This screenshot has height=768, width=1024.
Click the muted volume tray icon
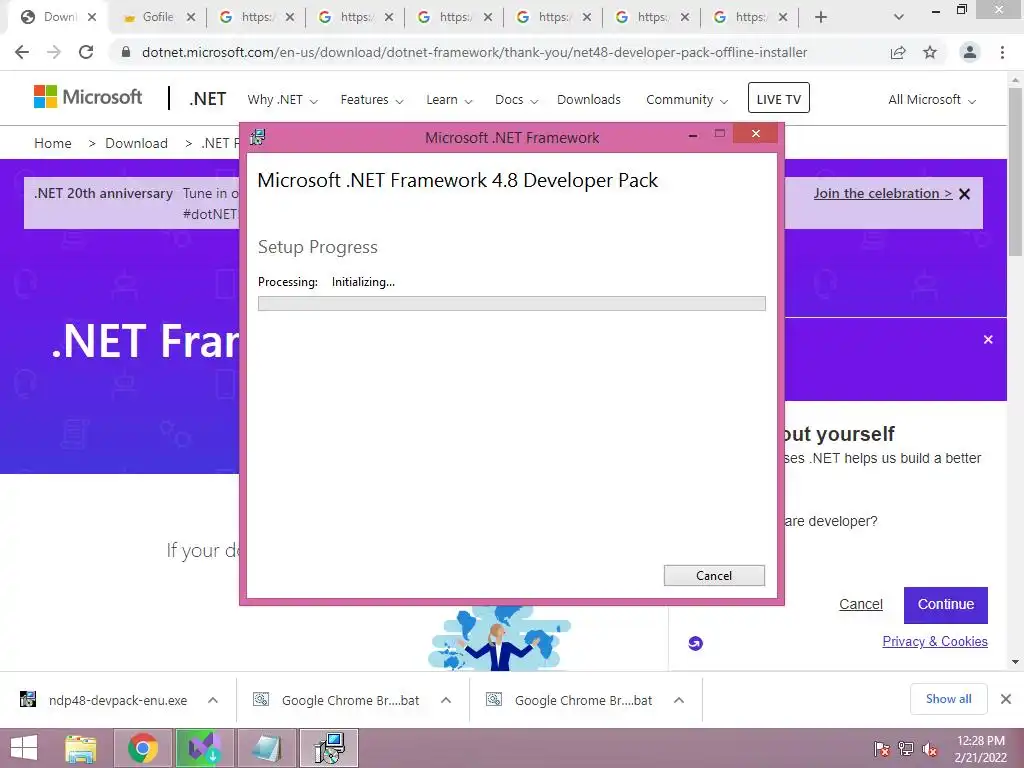tap(930, 749)
